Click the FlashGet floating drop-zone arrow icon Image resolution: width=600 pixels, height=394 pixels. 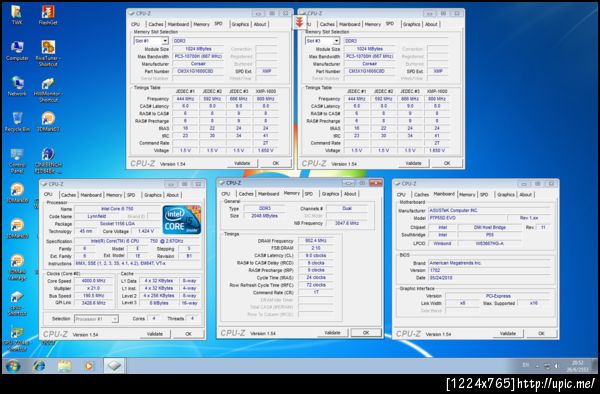point(300,22)
